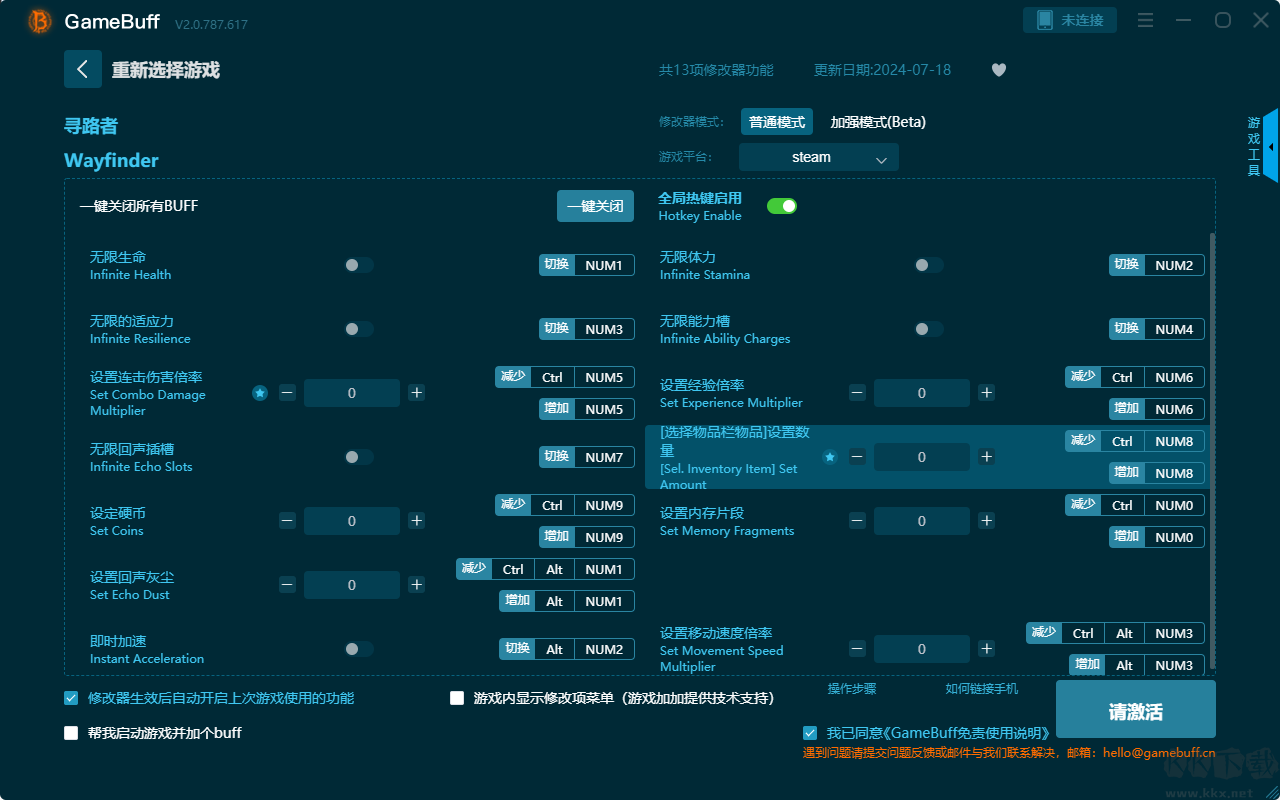This screenshot has width=1280, height=800.
Task: Click the NUM7 hotkey for Infinite Echo Slots
Action: 604,457
